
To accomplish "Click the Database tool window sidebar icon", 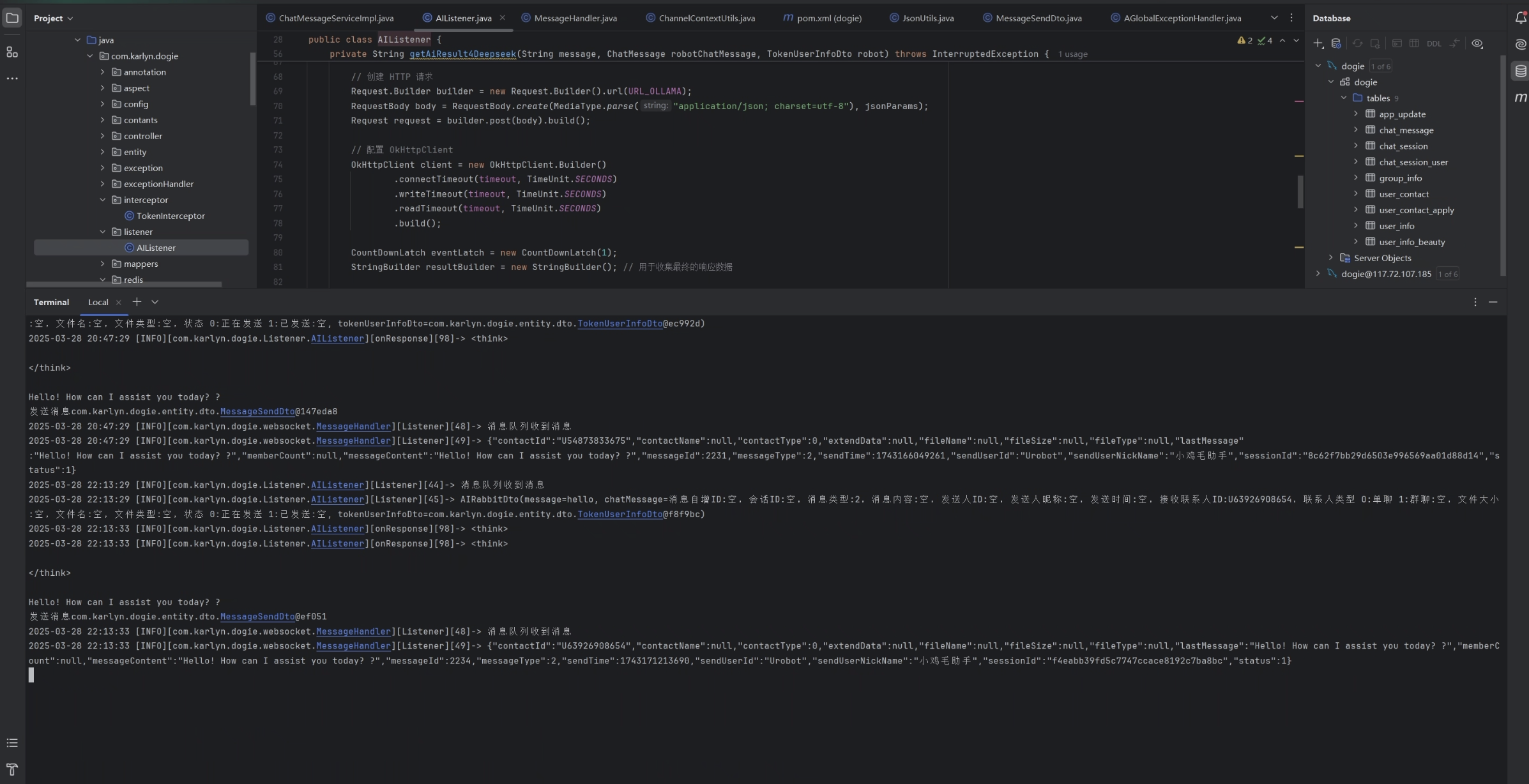I will click(1521, 71).
